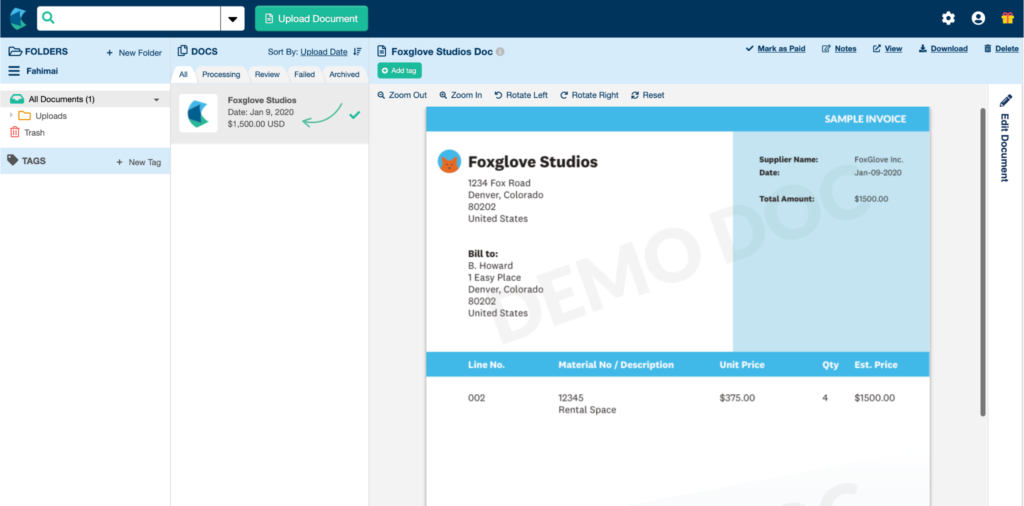The height and width of the screenshot is (506, 1024).
Task: Create a New Folder
Action: pyautogui.click(x=134, y=53)
